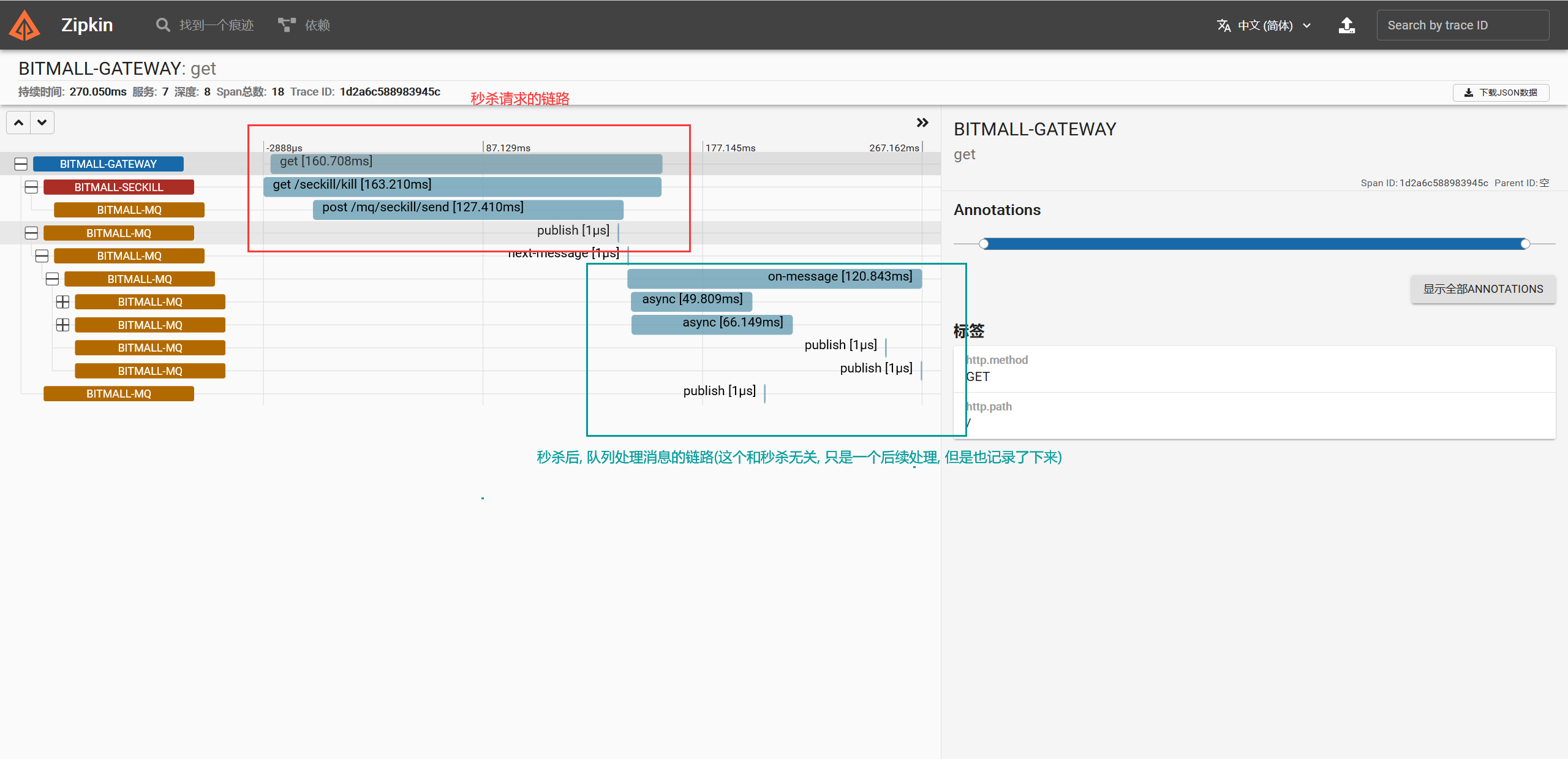This screenshot has width=1568, height=759.
Task: Click the upload JSON icon in header
Action: pos(1346,26)
